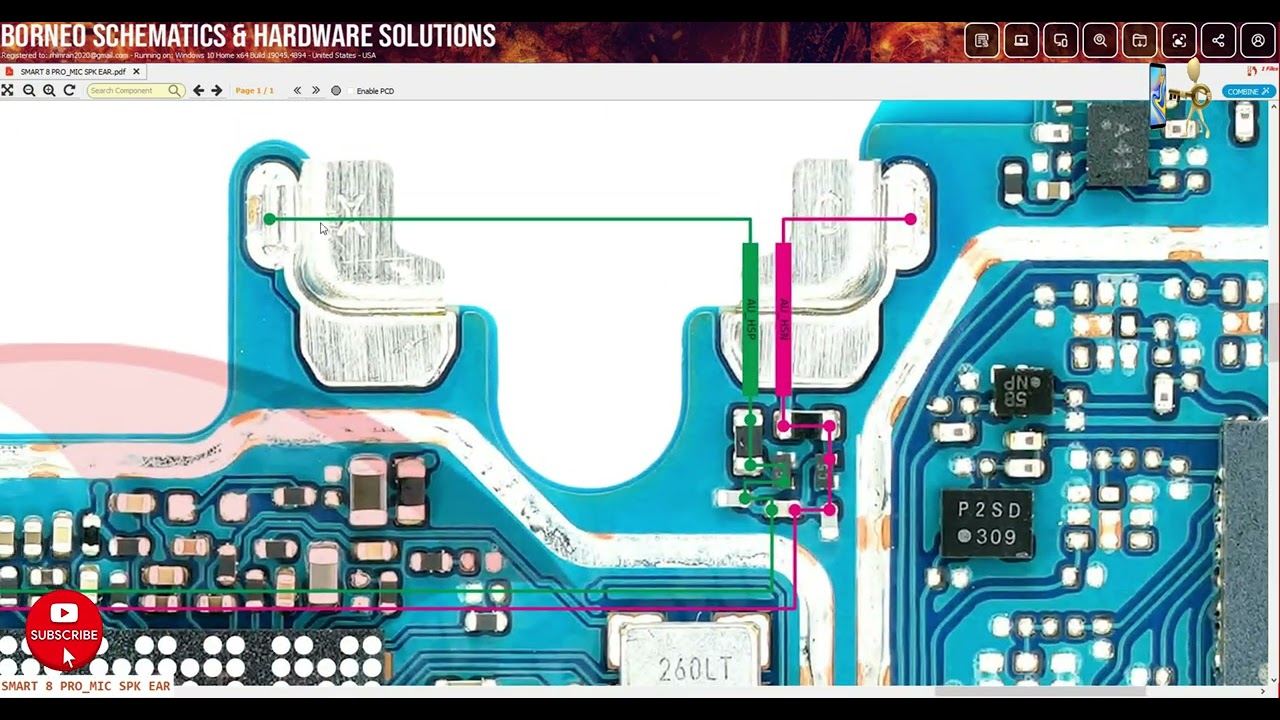Image resolution: width=1280 pixels, height=720 pixels.
Task: Click the laptop screen icon in header
Action: pyautogui.click(x=1021, y=41)
